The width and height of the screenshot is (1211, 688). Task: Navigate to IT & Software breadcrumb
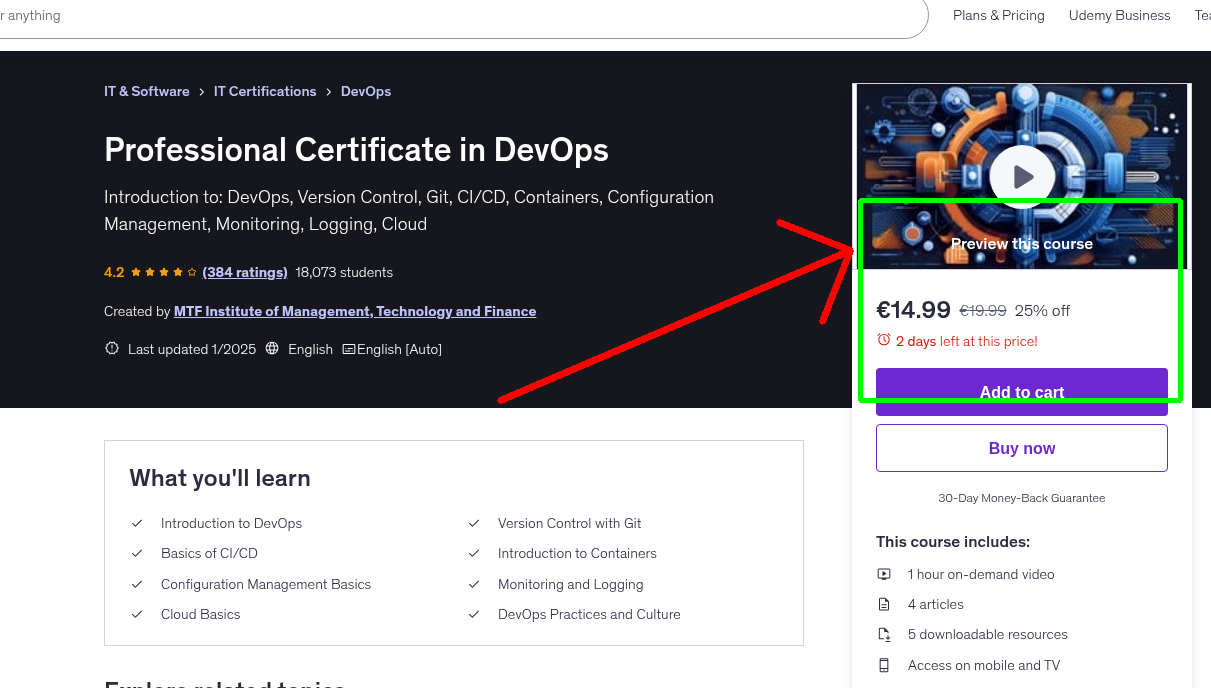146,91
